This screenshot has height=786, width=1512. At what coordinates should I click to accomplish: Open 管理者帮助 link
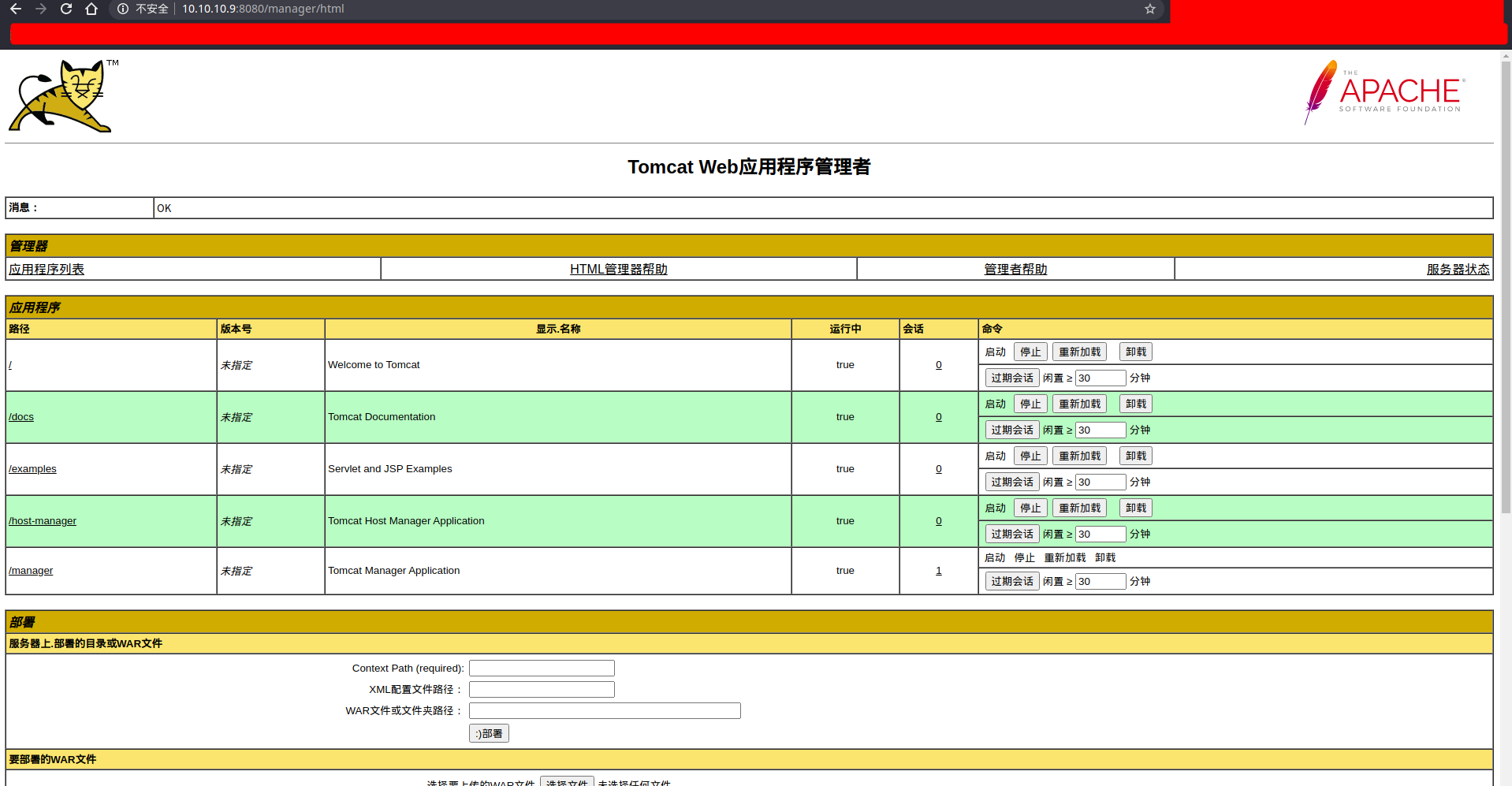click(x=1015, y=269)
